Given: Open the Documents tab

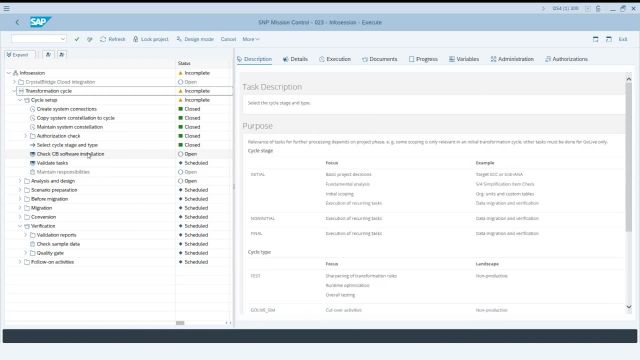Looking at the screenshot, I should coord(380,59).
